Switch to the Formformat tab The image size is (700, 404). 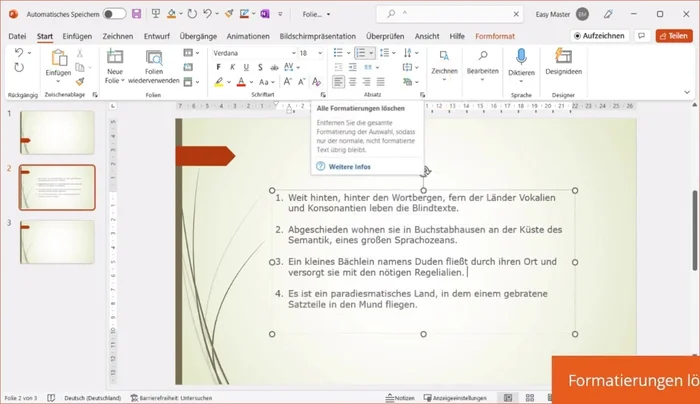click(495, 36)
